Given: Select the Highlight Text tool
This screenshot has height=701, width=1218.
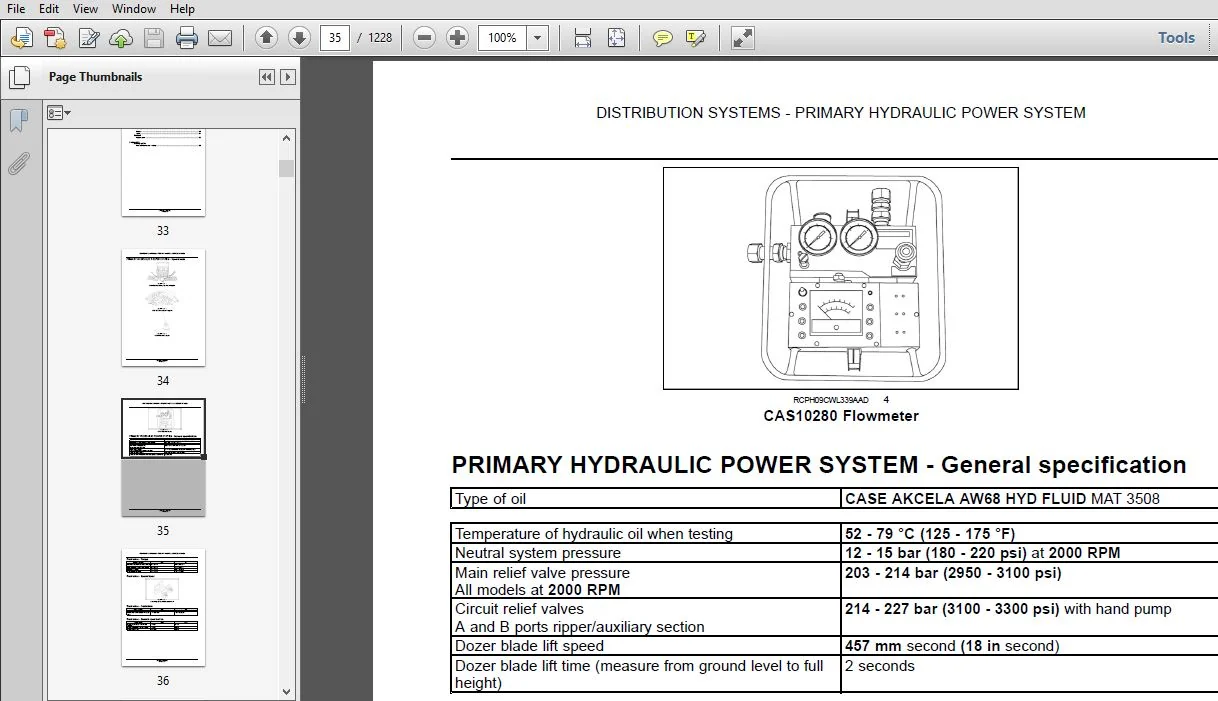Looking at the screenshot, I should (x=696, y=38).
